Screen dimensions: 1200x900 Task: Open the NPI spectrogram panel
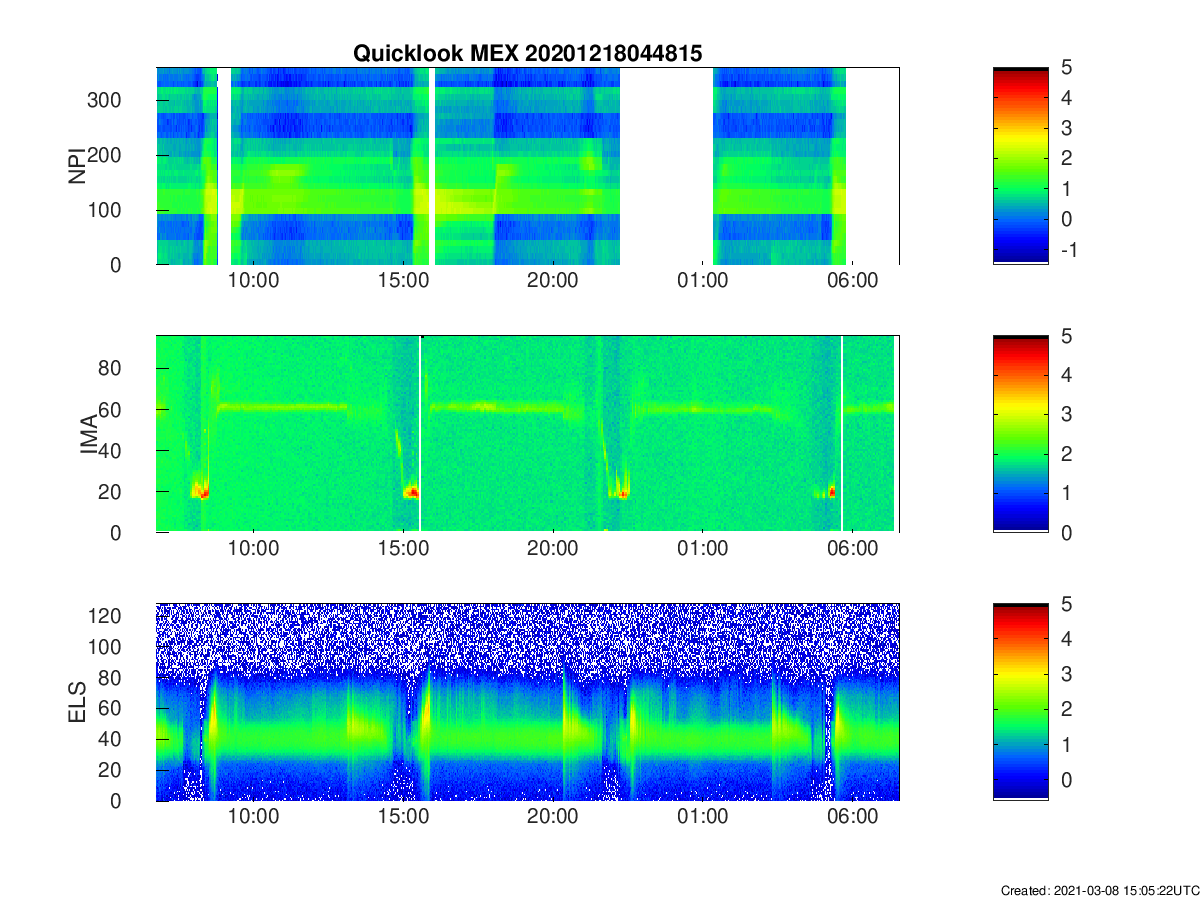click(527, 166)
